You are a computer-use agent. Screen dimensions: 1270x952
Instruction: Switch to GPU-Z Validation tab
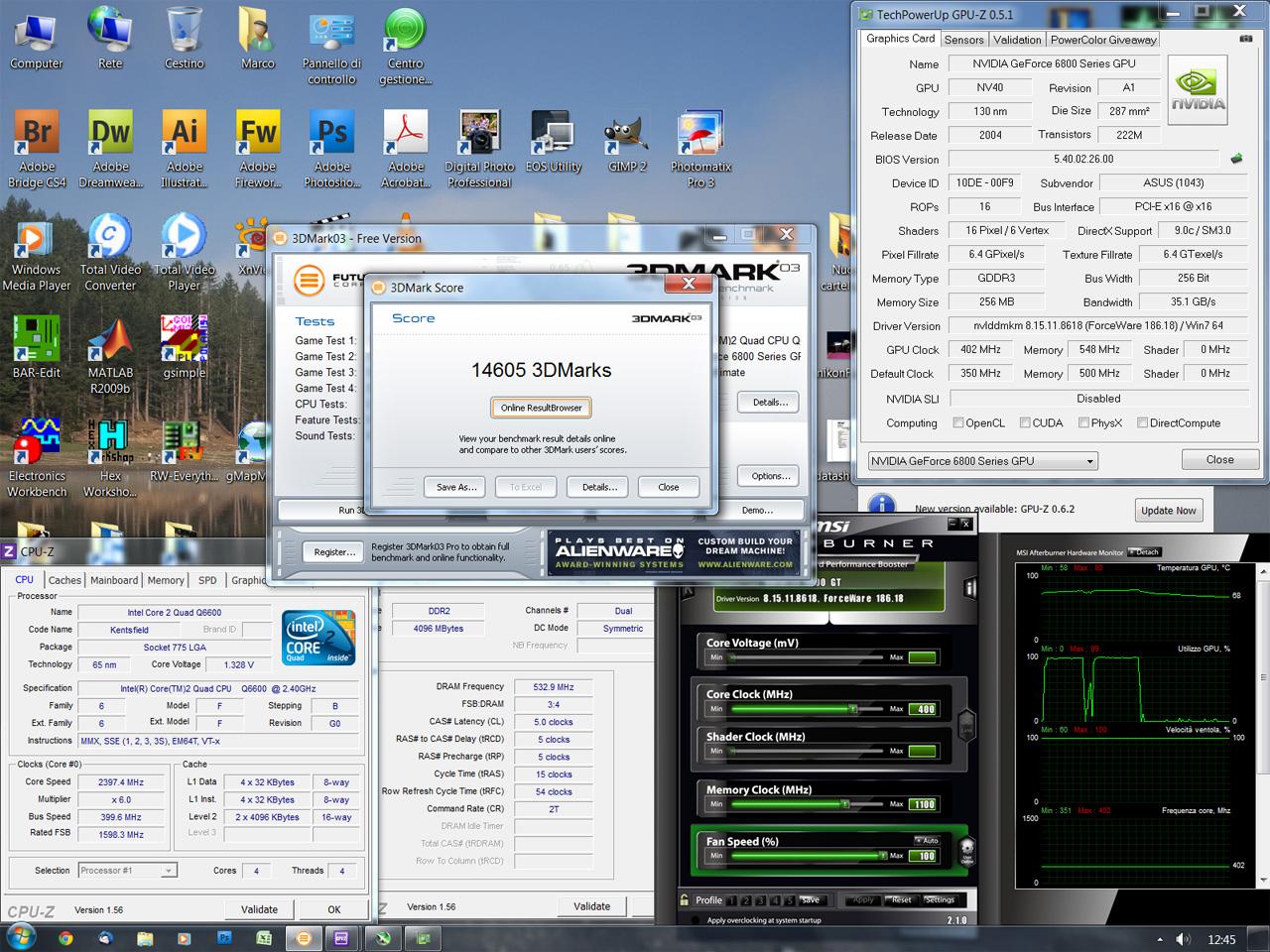1017,40
